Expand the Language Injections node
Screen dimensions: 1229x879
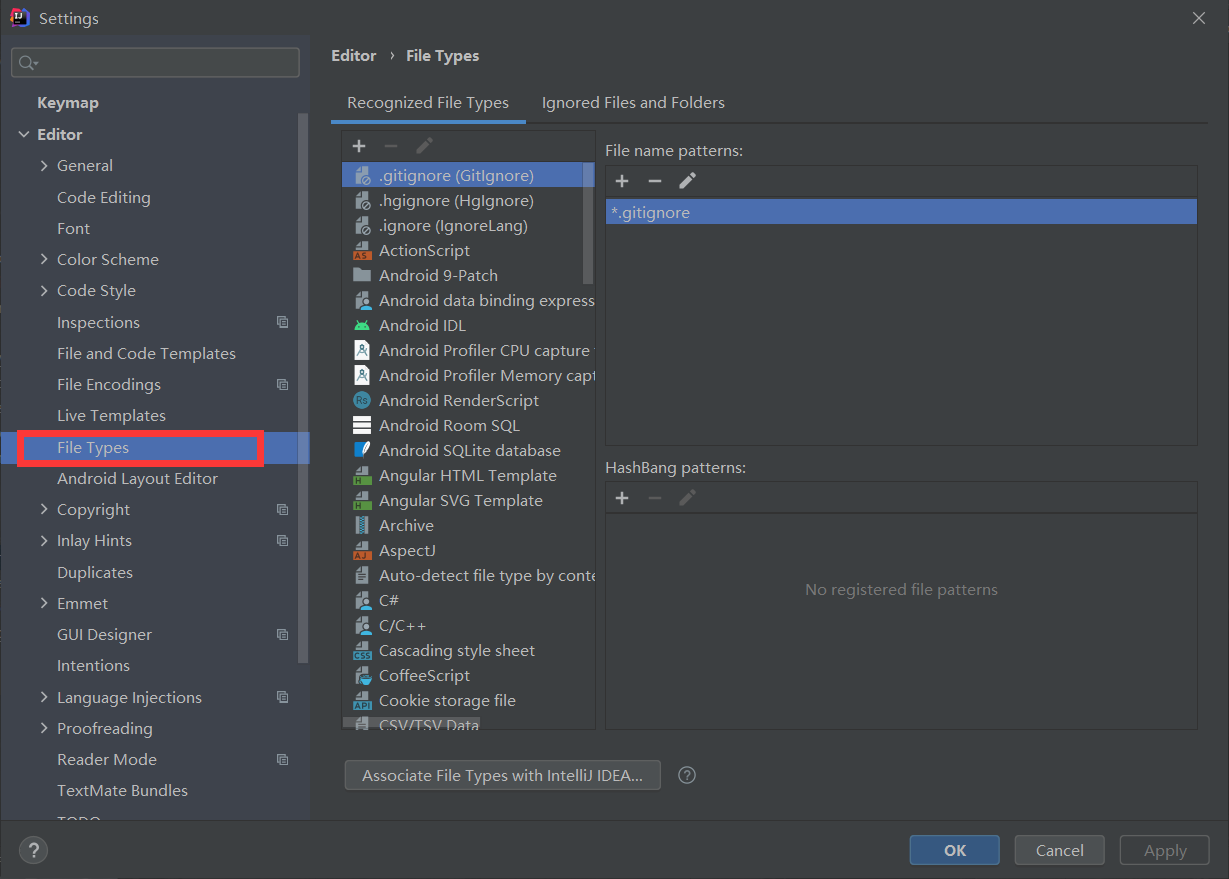44,698
